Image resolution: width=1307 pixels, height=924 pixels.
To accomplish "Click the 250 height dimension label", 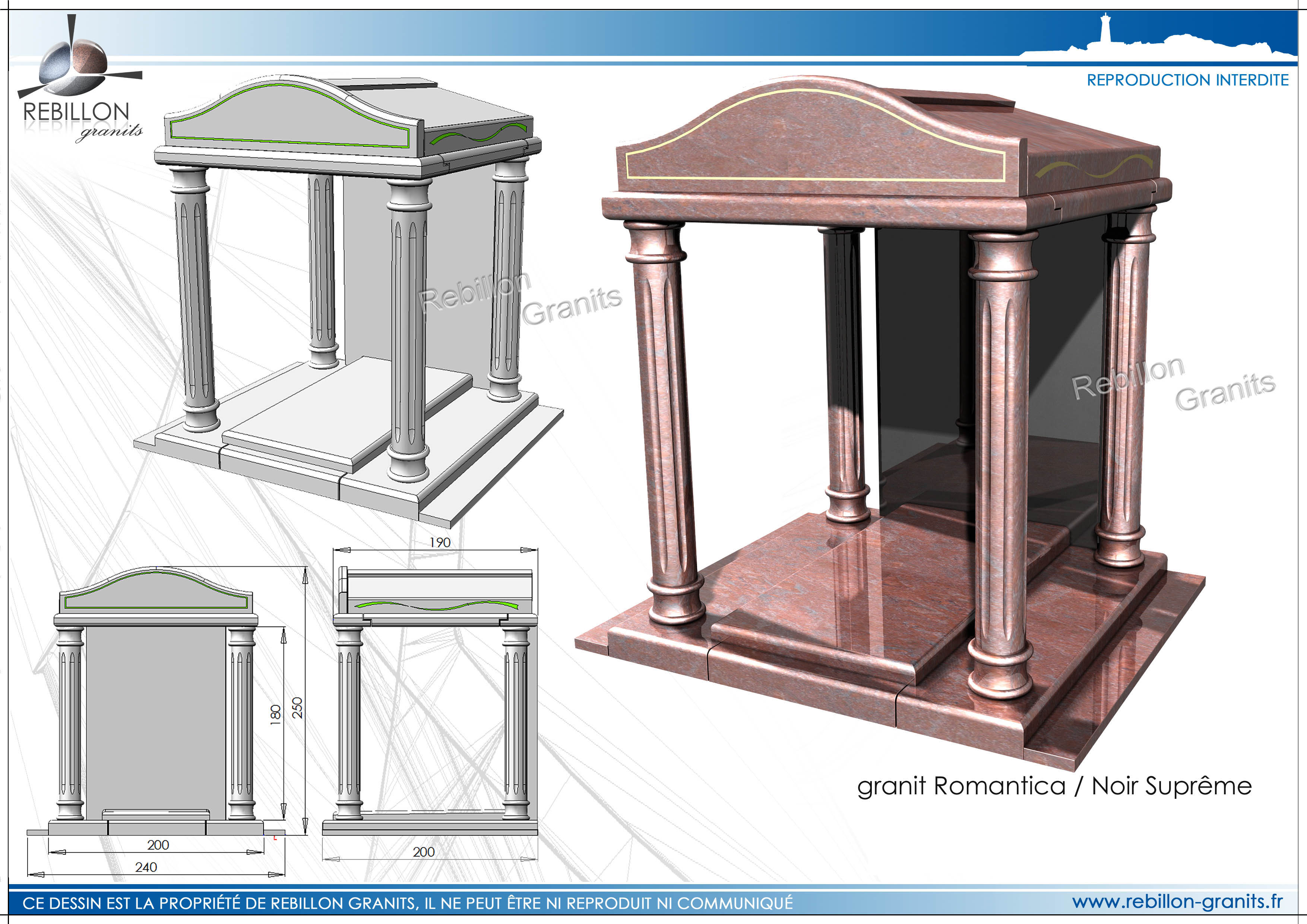I will 297,708.
